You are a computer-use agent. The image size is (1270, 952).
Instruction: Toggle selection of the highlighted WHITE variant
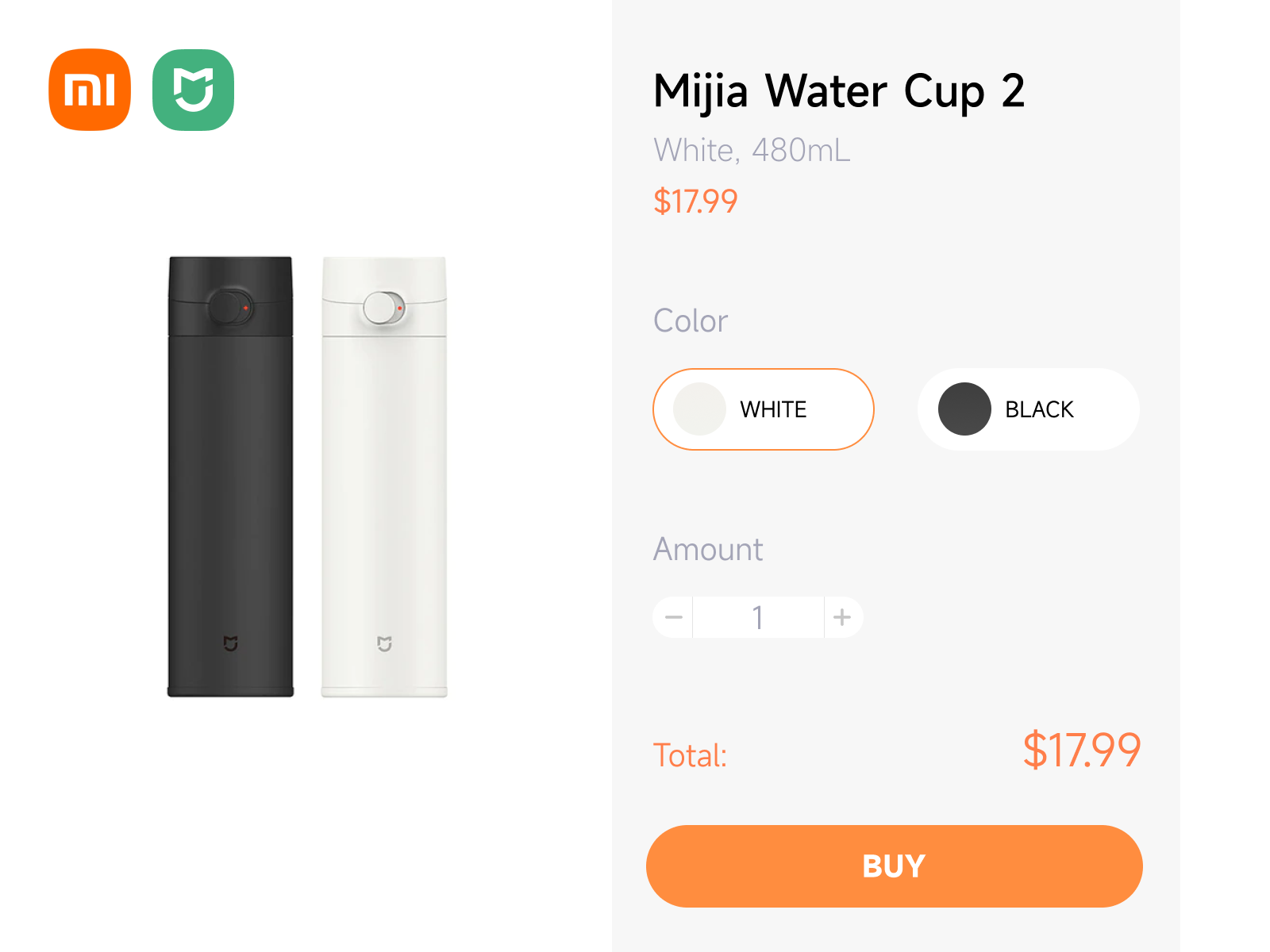click(762, 409)
